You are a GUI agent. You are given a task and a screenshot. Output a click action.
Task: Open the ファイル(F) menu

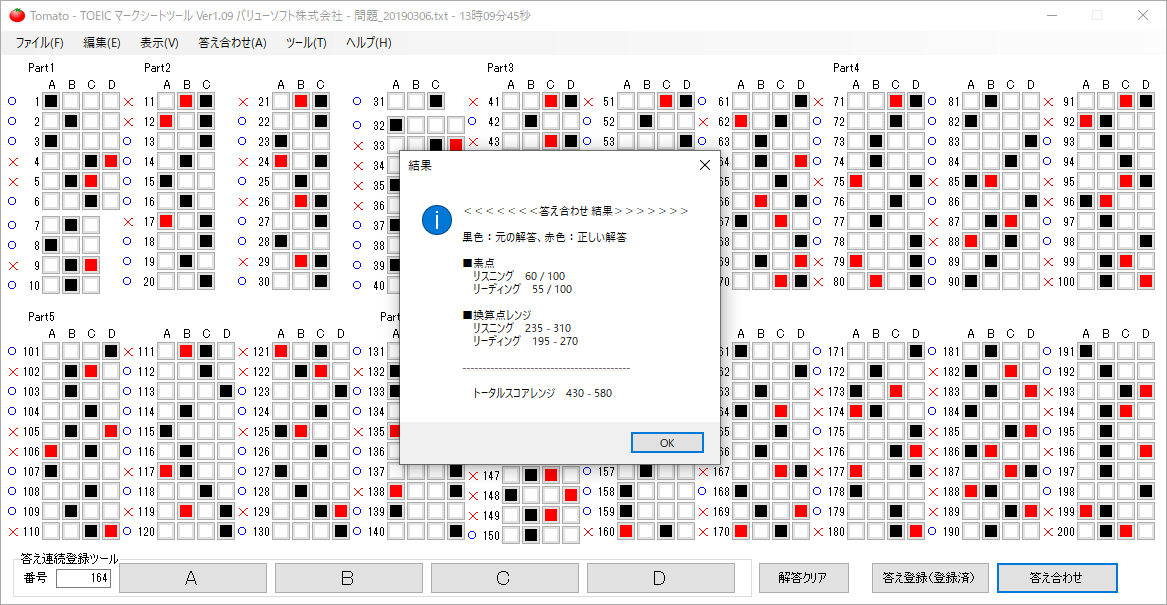coord(39,43)
